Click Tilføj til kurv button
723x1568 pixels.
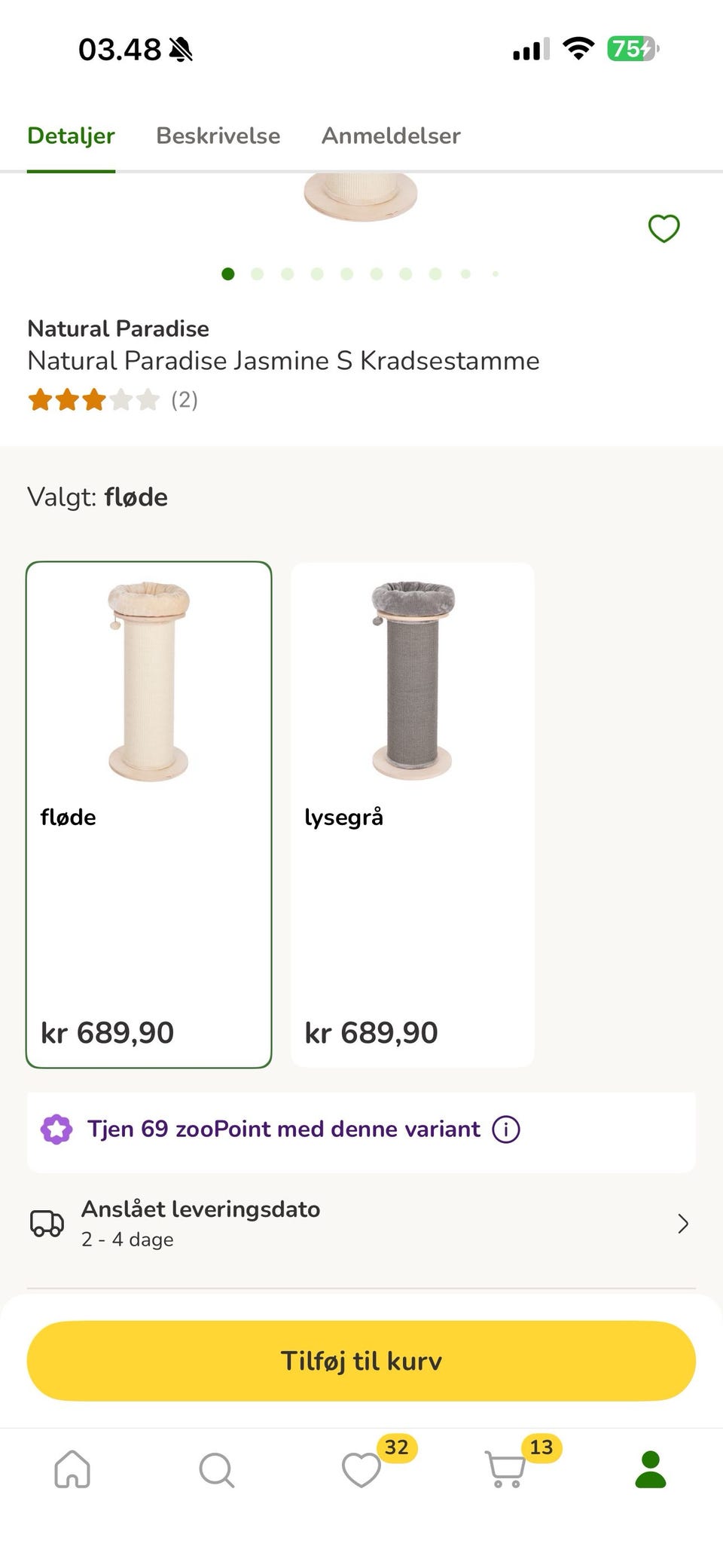361,1361
